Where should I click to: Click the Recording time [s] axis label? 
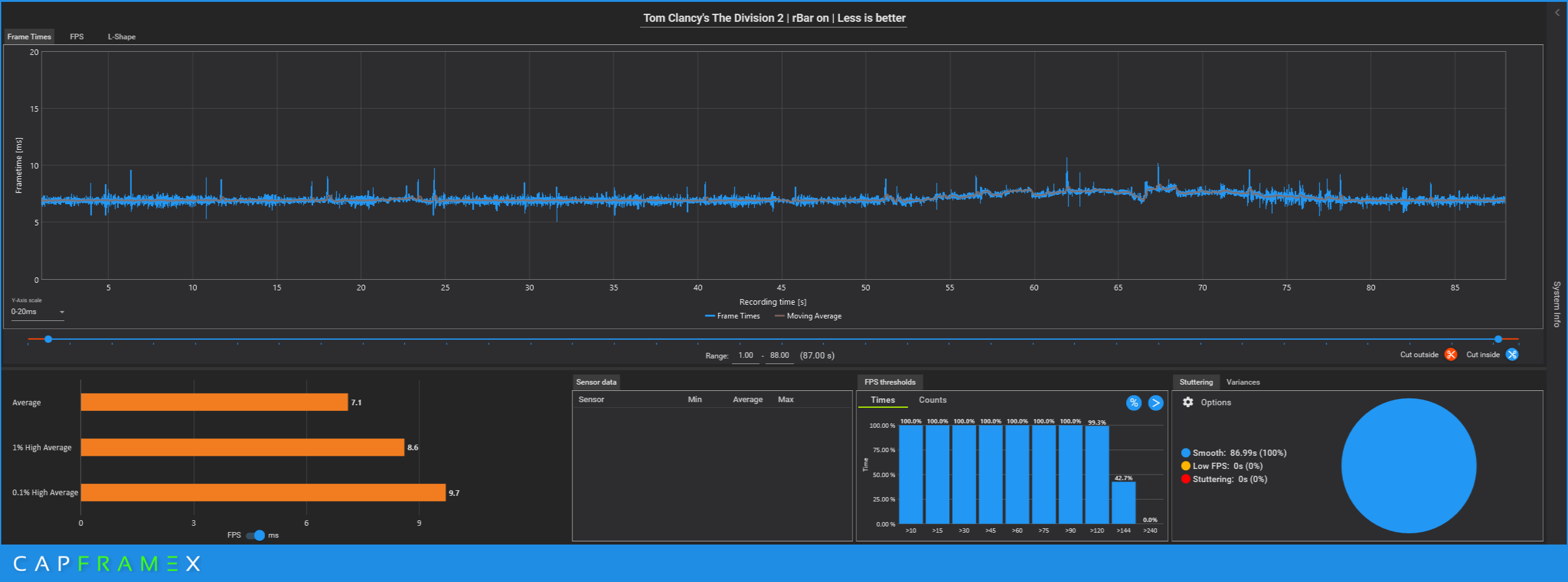pyautogui.click(x=772, y=302)
